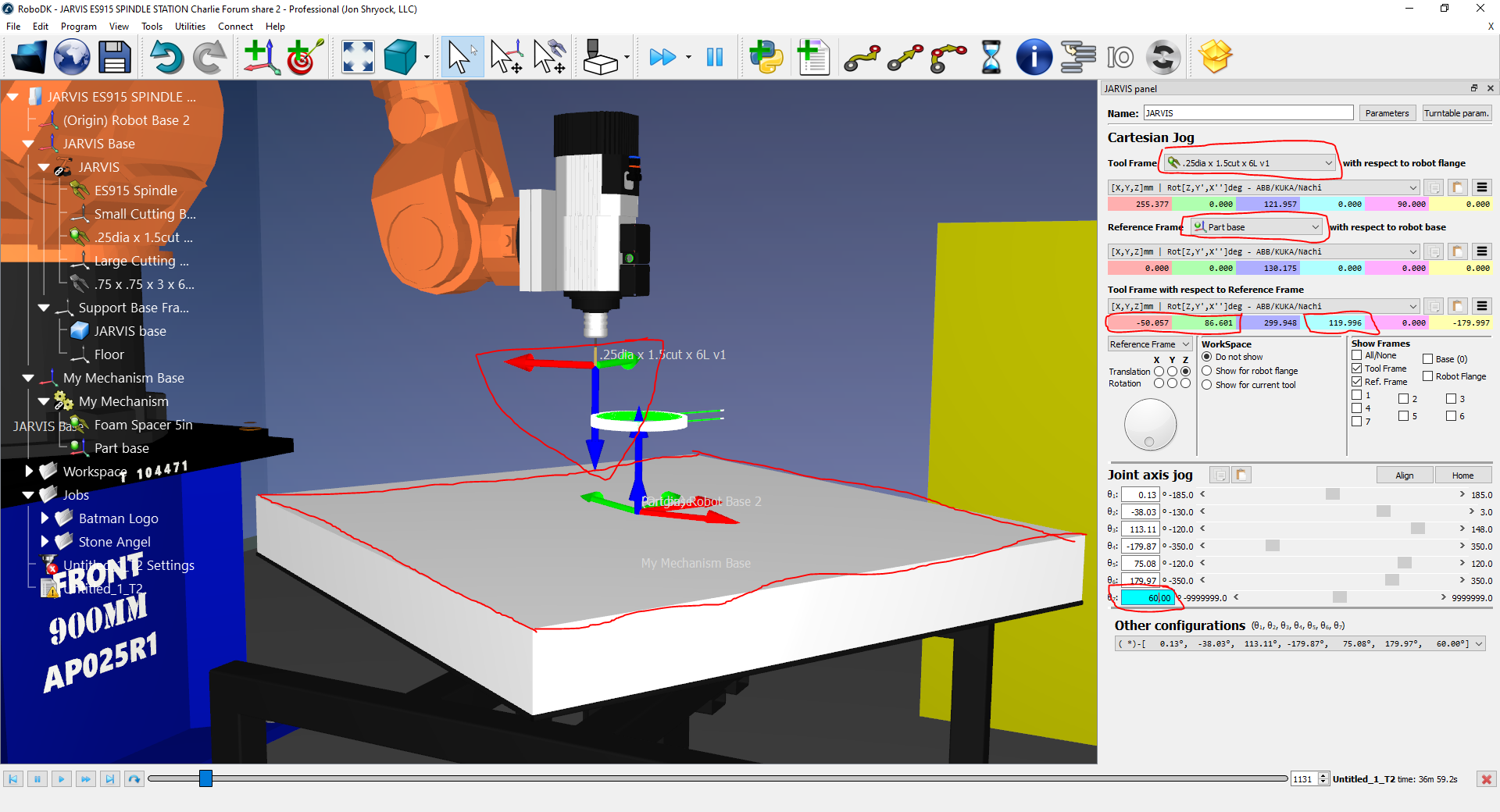Open the Program menu
Screen dimensions: 1500x812
click(79, 27)
